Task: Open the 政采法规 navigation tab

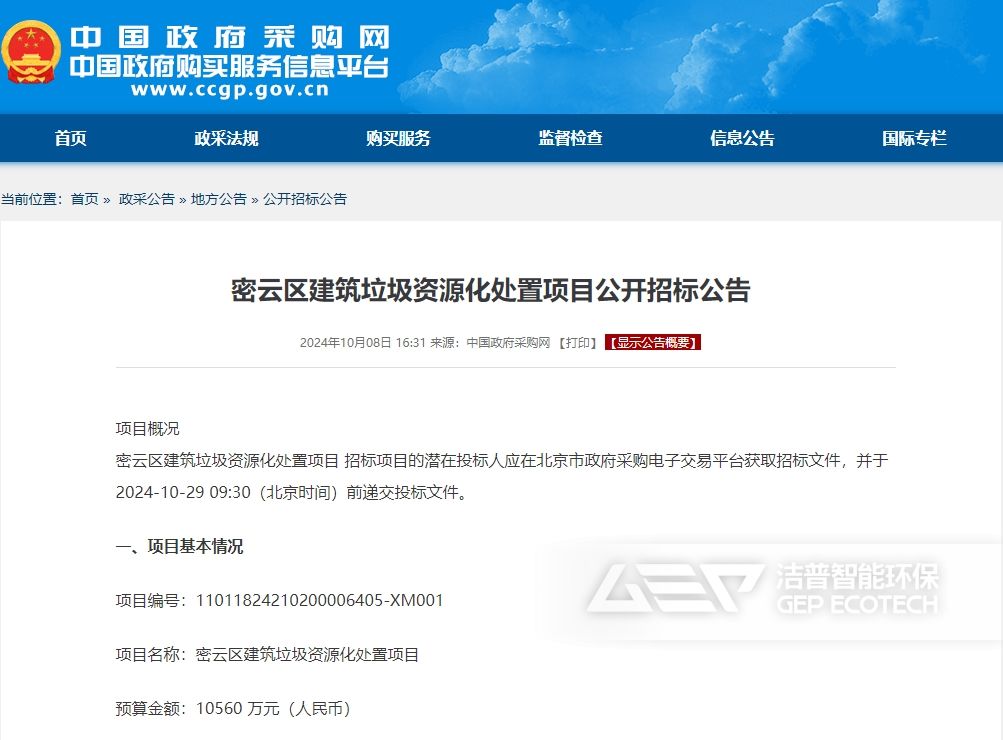Action: pyautogui.click(x=226, y=138)
